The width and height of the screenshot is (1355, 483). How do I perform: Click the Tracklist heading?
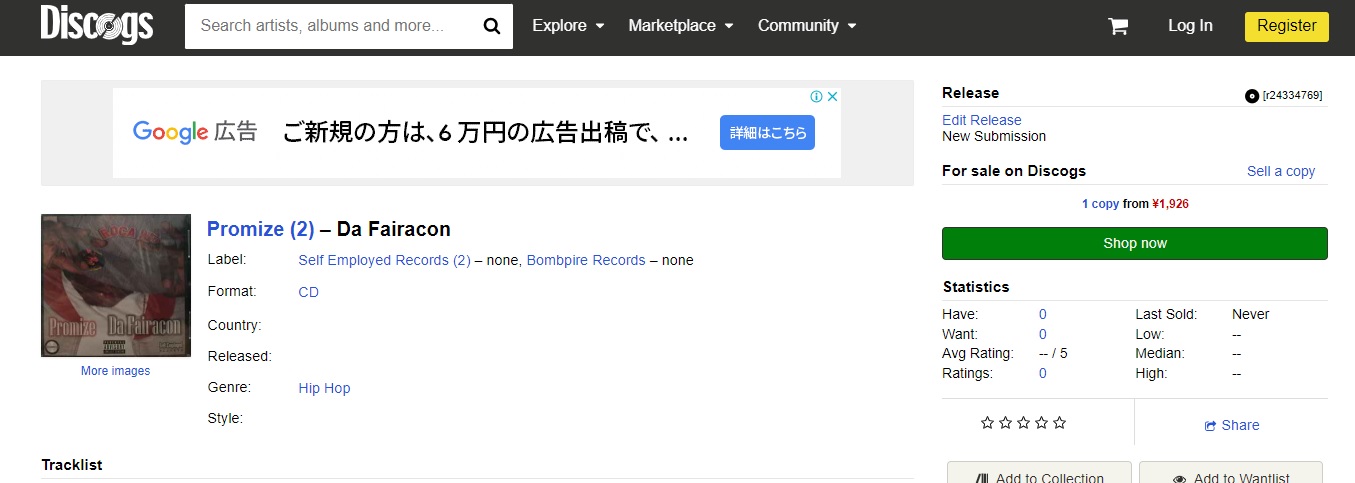(x=72, y=465)
